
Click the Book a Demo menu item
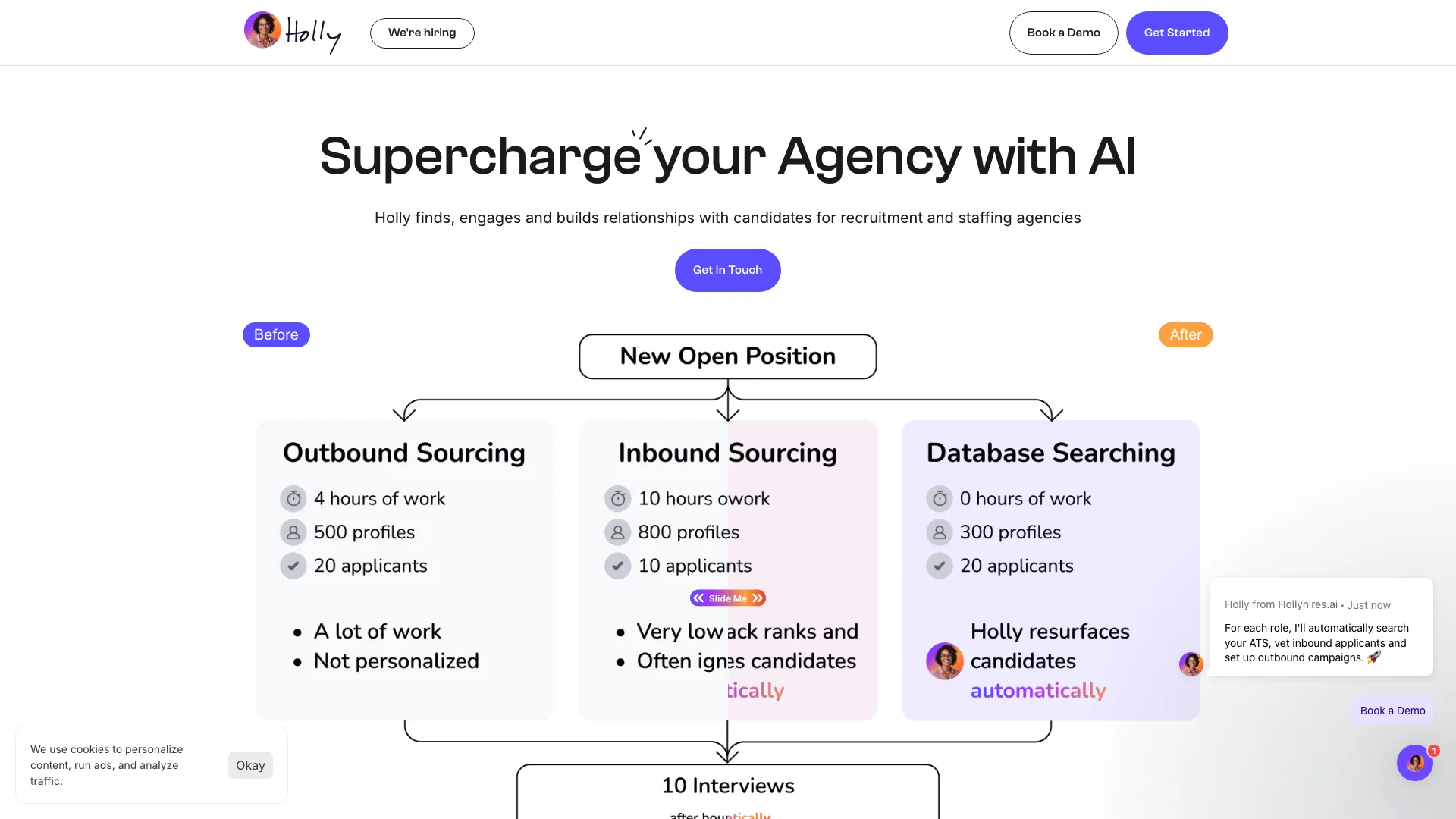pyautogui.click(x=1063, y=32)
